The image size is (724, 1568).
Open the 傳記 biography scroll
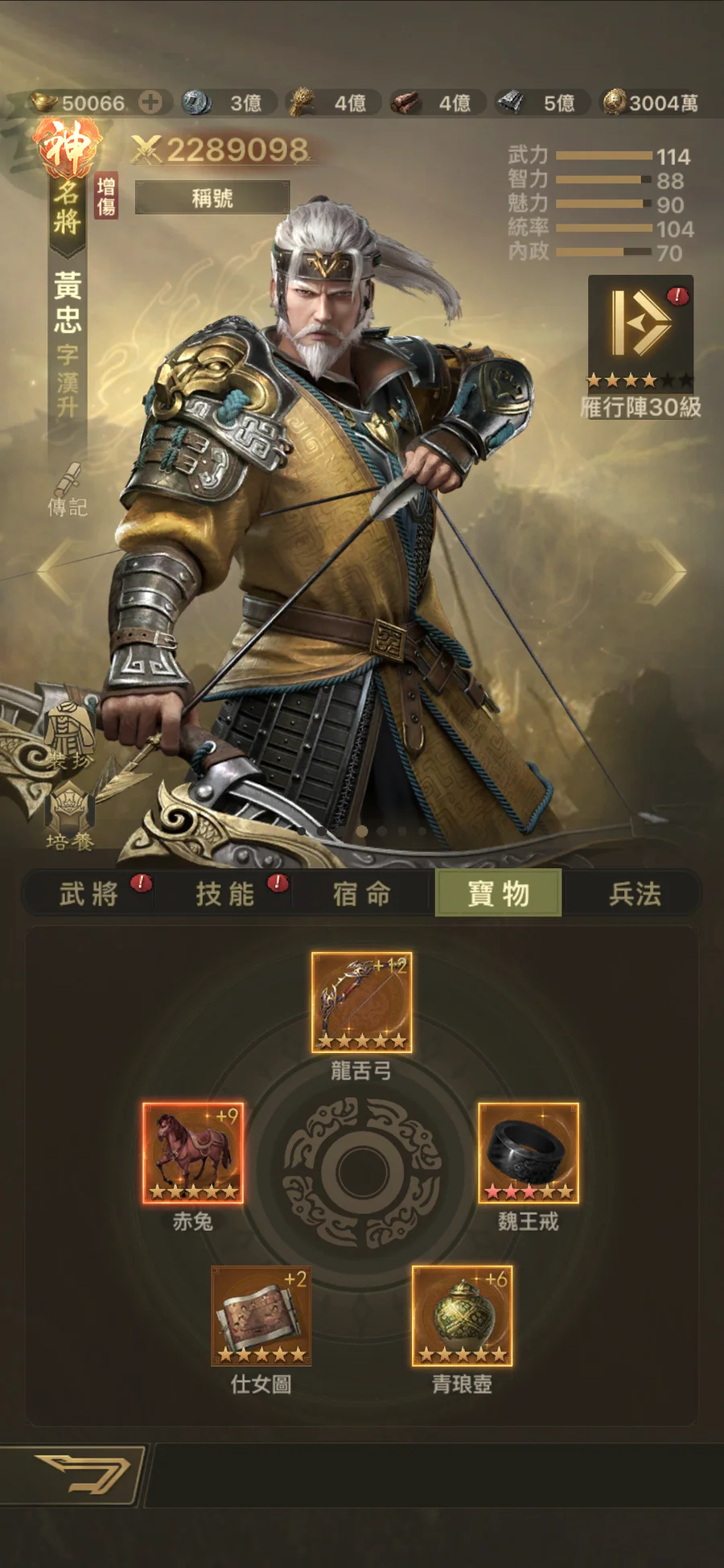tap(68, 488)
